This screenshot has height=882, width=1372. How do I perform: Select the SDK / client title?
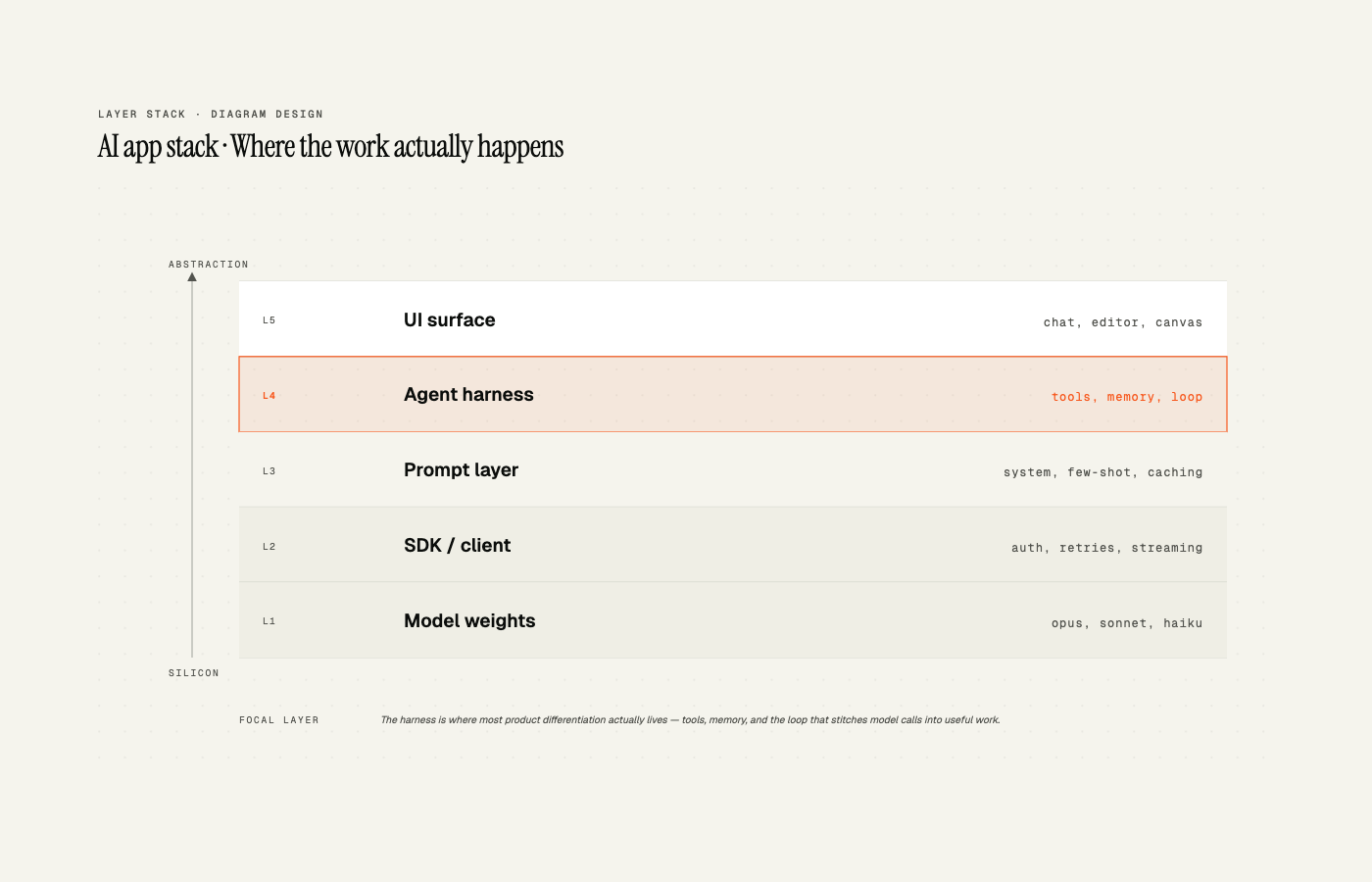[x=458, y=546]
